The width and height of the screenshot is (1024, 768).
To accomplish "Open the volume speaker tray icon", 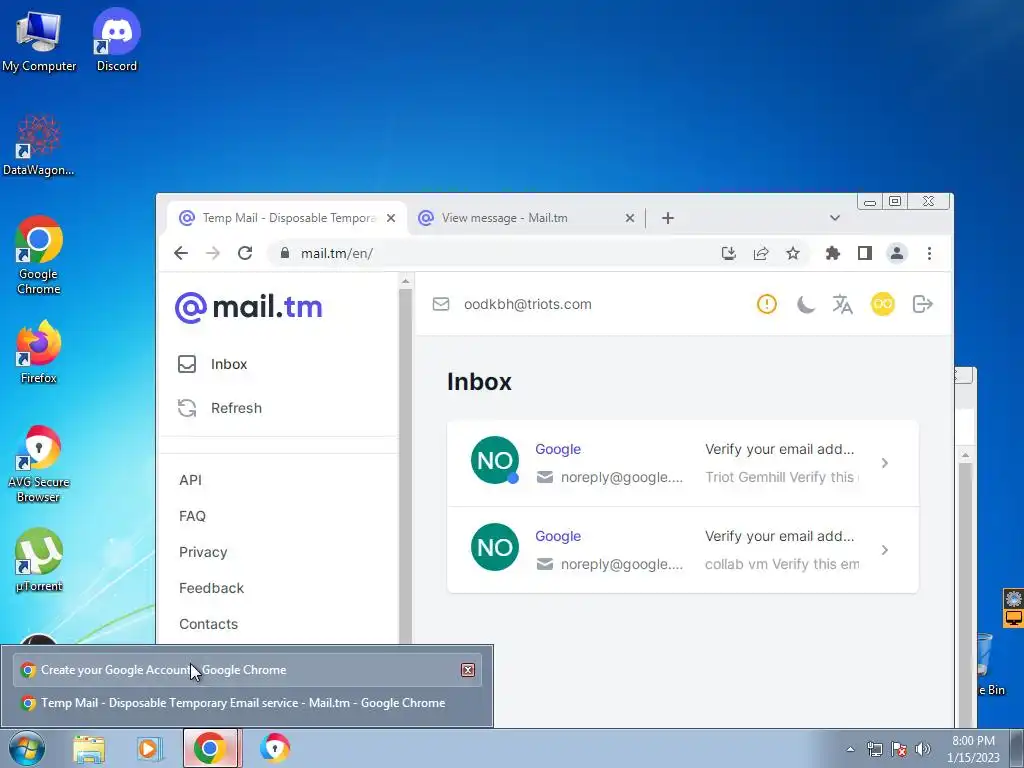I will 923,749.
